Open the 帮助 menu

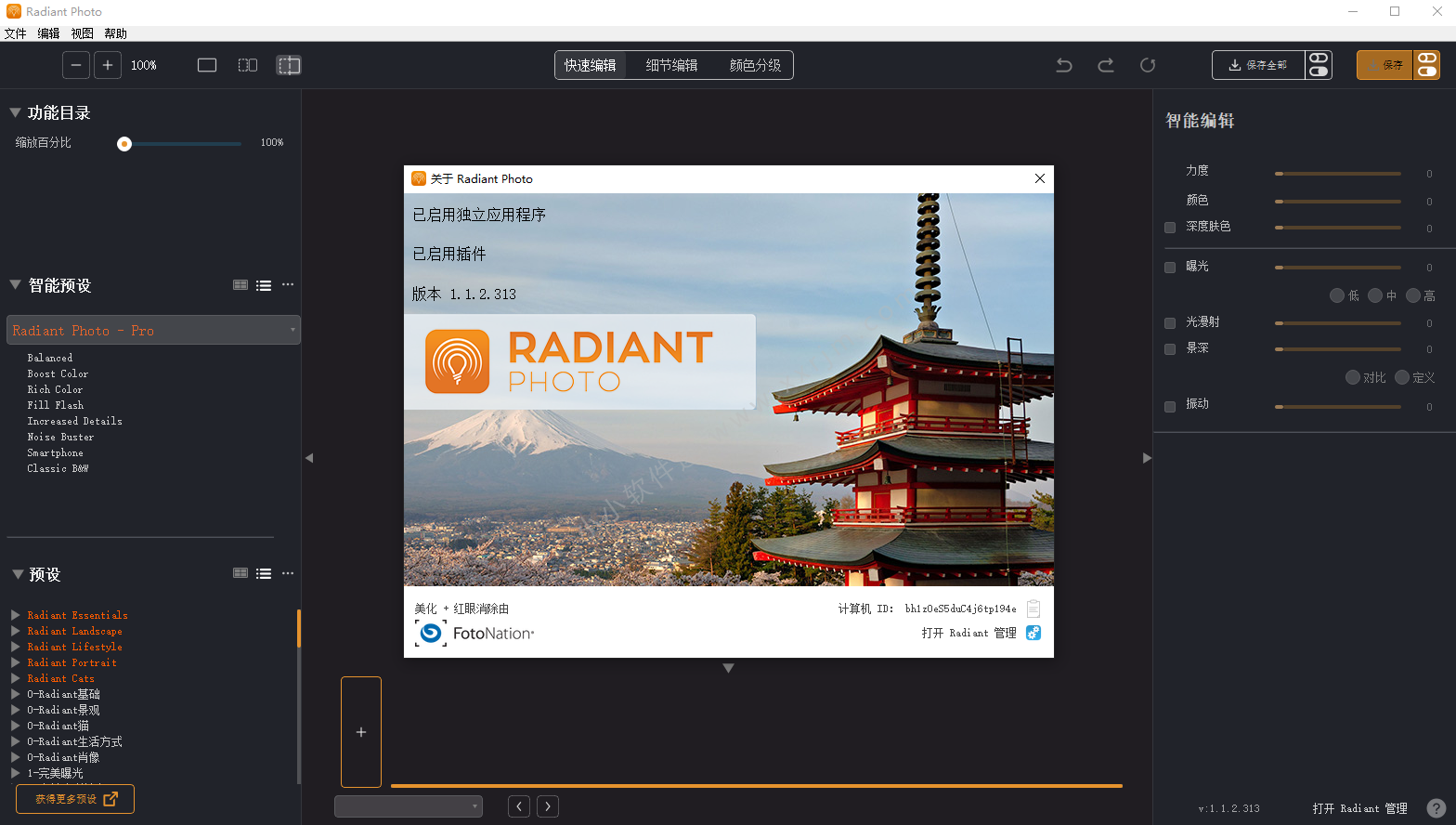[x=115, y=33]
